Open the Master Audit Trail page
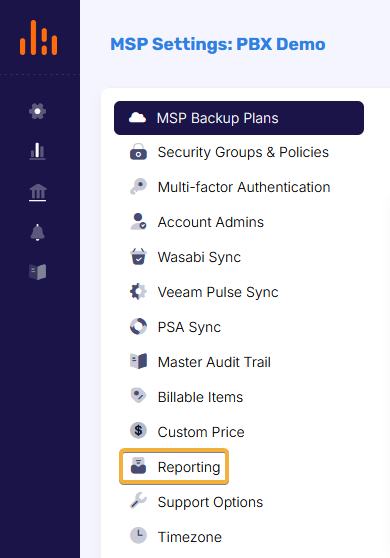The image size is (390, 558). [x=214, y=362]
